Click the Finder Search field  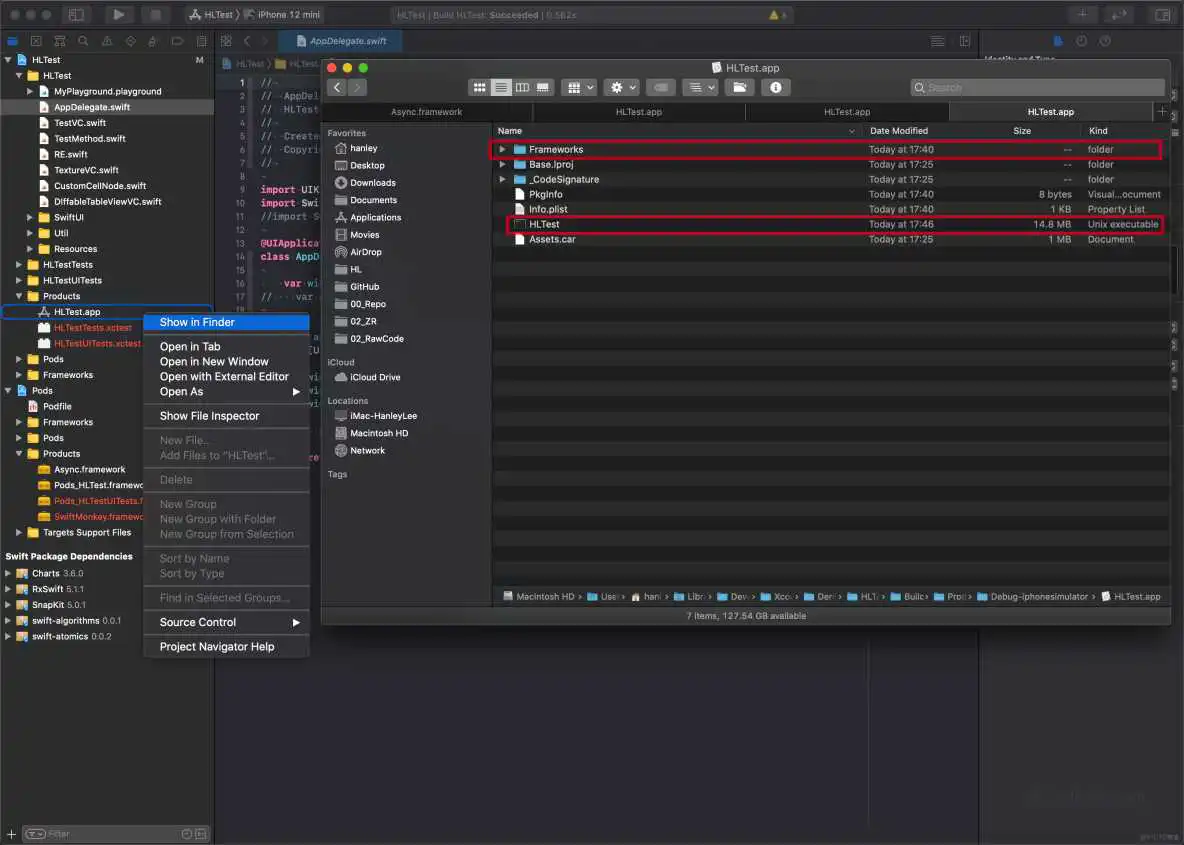pos(1038,88)
